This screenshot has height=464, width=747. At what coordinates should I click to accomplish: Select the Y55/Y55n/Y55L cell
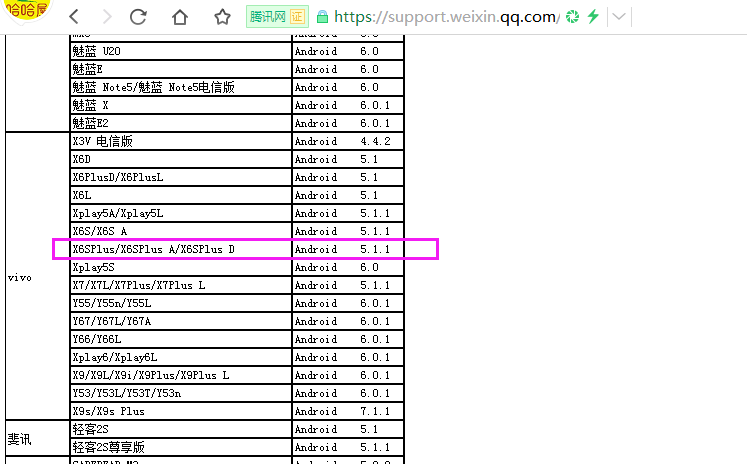pyautogui.click(x=181, y=303)
